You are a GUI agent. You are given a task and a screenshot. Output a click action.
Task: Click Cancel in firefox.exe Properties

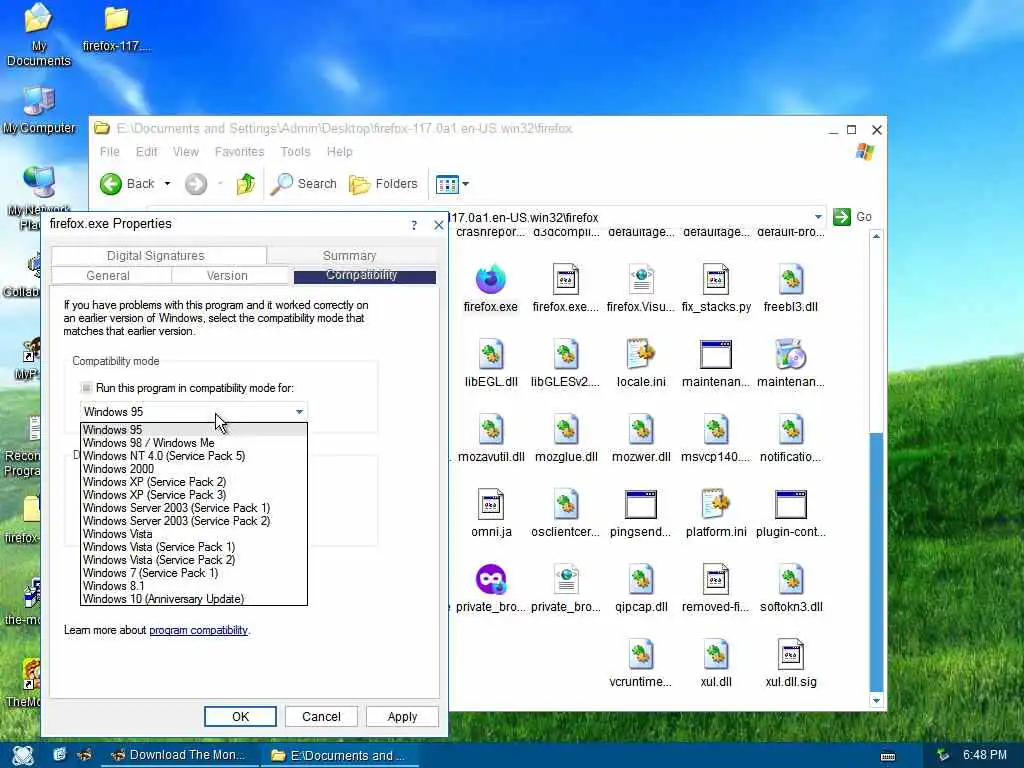tap(321, 716)
